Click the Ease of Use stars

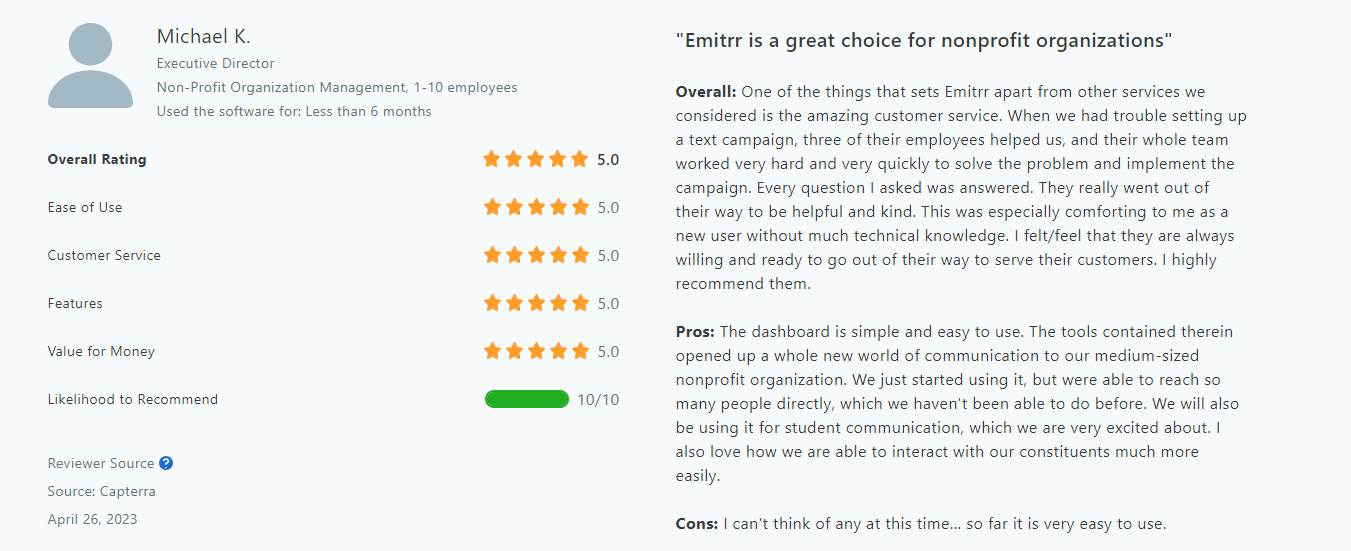point(536,207)
